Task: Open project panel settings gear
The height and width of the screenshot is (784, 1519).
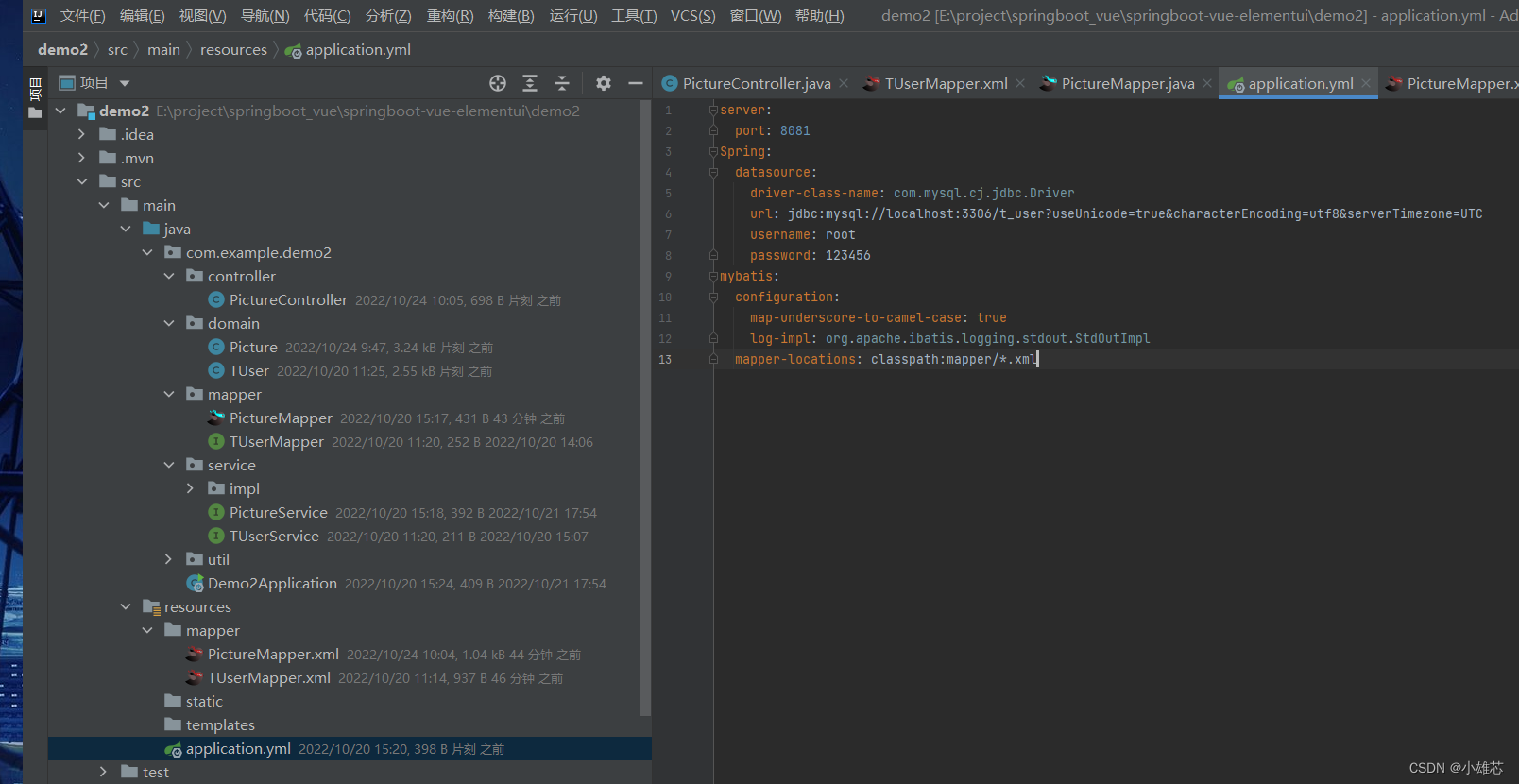Action: tap(604, 83)
